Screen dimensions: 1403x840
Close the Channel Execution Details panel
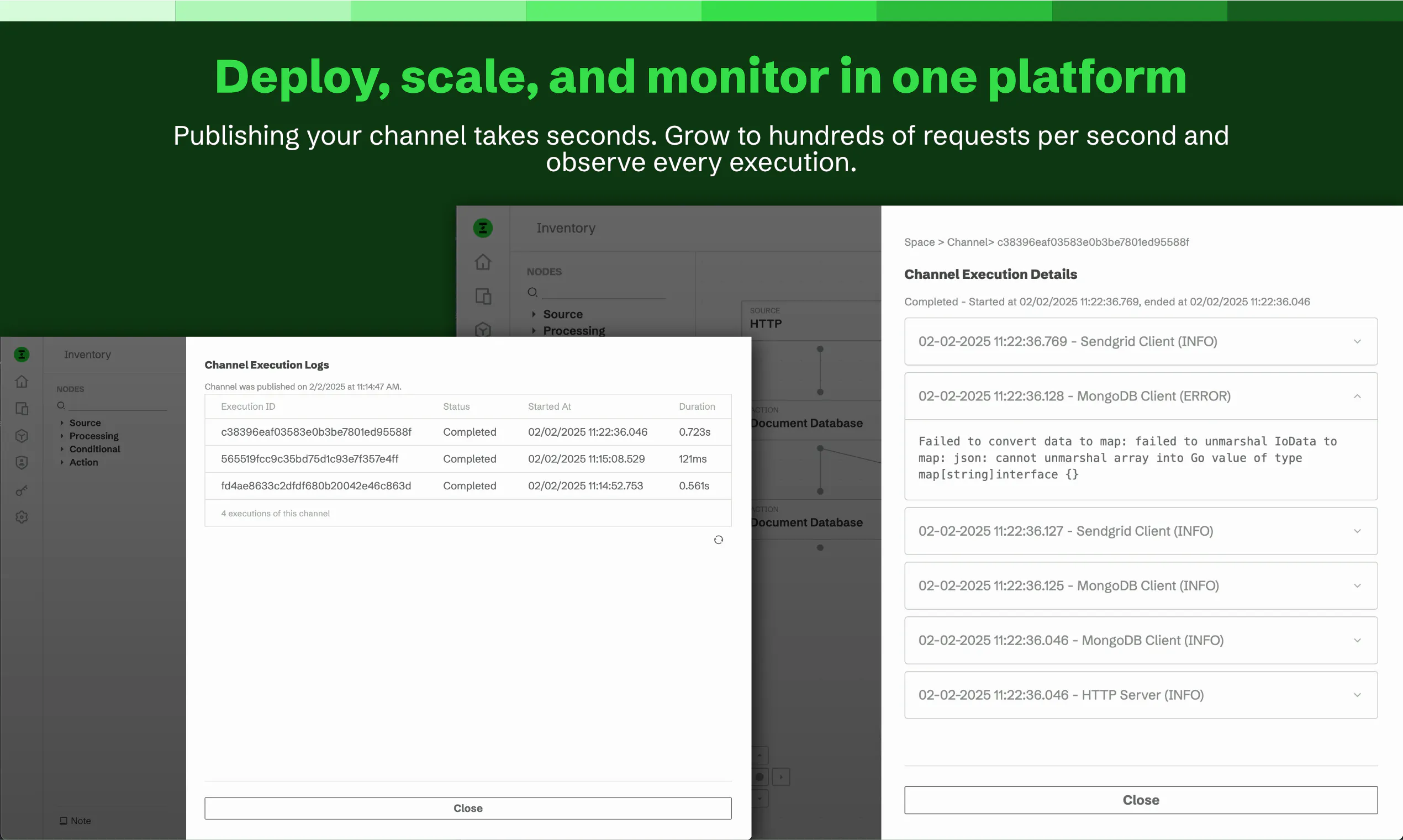coord(1141,800)
